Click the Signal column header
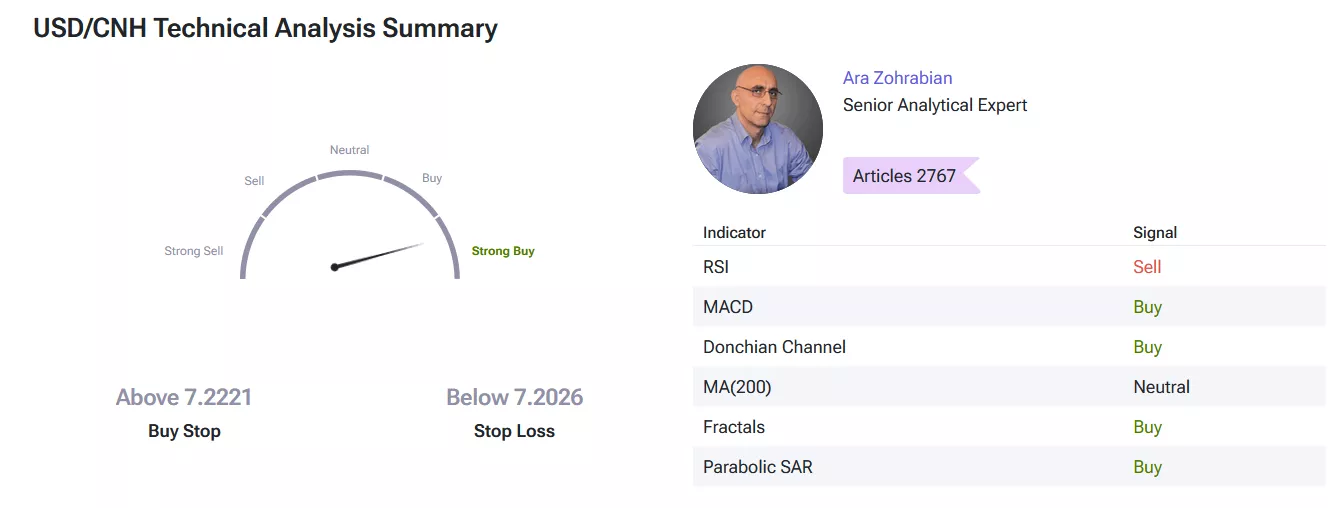 1155,232
